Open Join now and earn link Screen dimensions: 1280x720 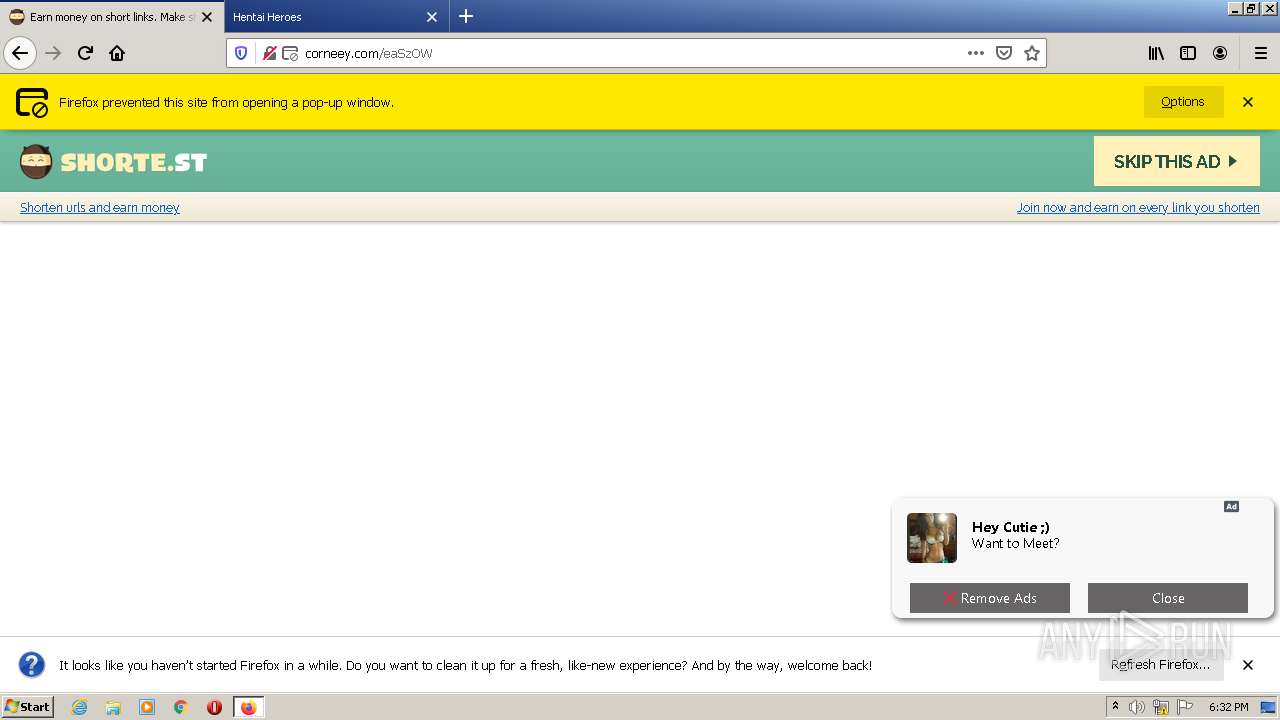[x=1138, y=208]
